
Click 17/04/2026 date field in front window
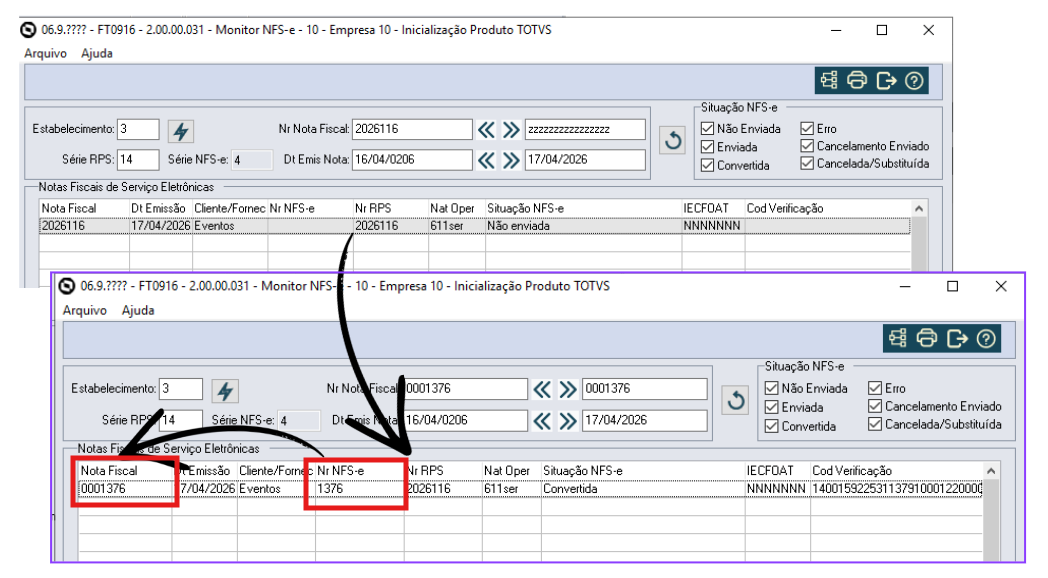click(x=644, y=420)
